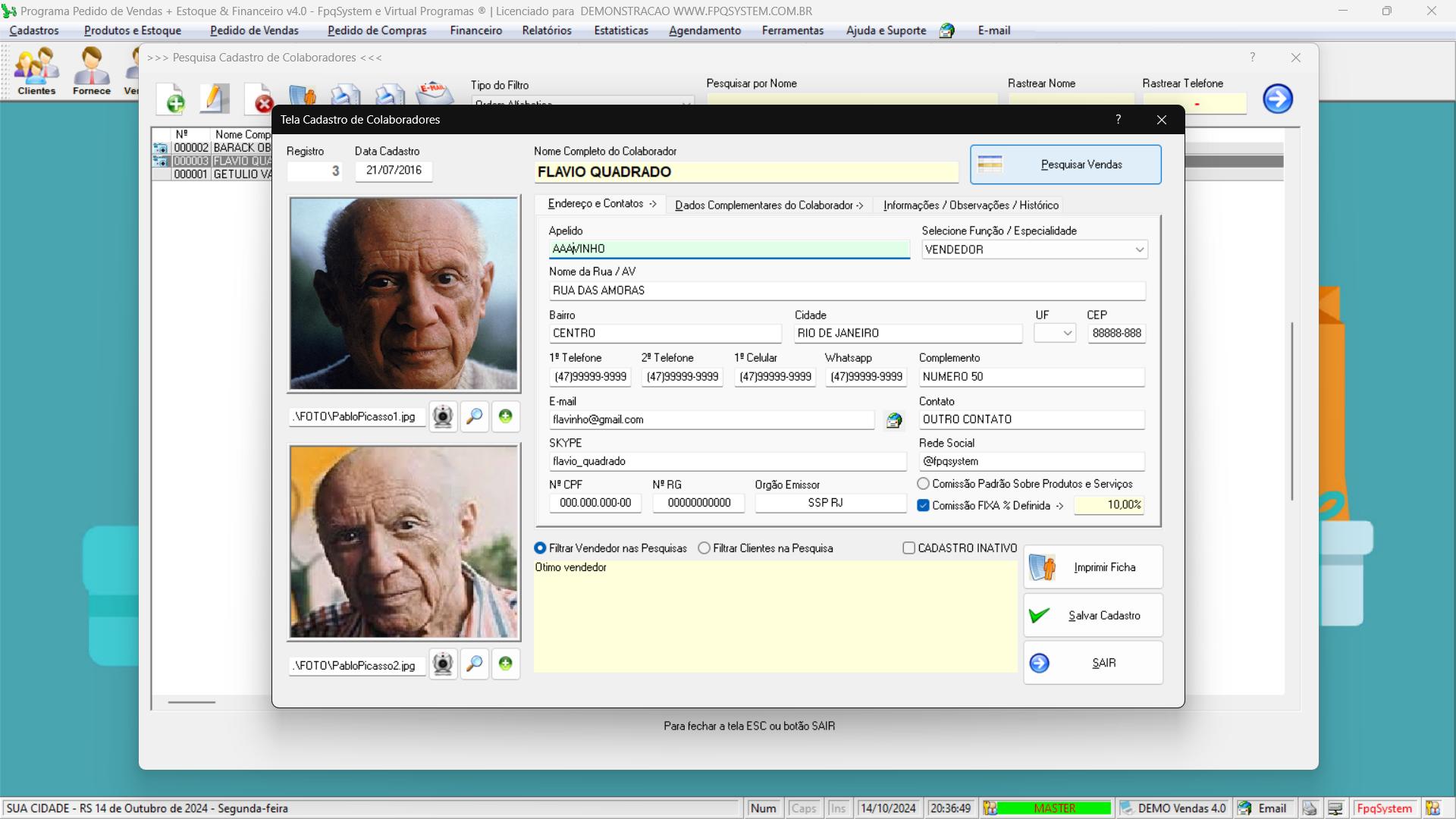This screenshot has width=1456, height=819.
Task: Click help question mark in Pesquisa window
Action: point(1252,57)
